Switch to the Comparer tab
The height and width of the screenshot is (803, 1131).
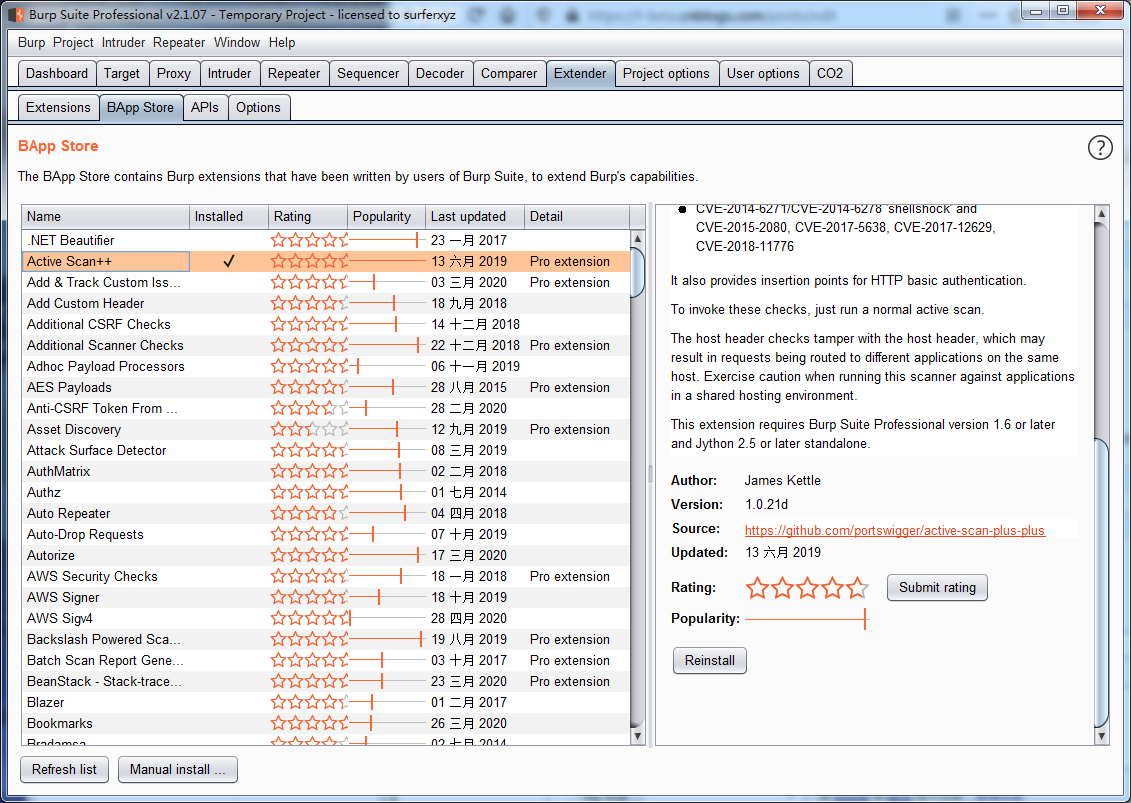click(x=509, y=74)
